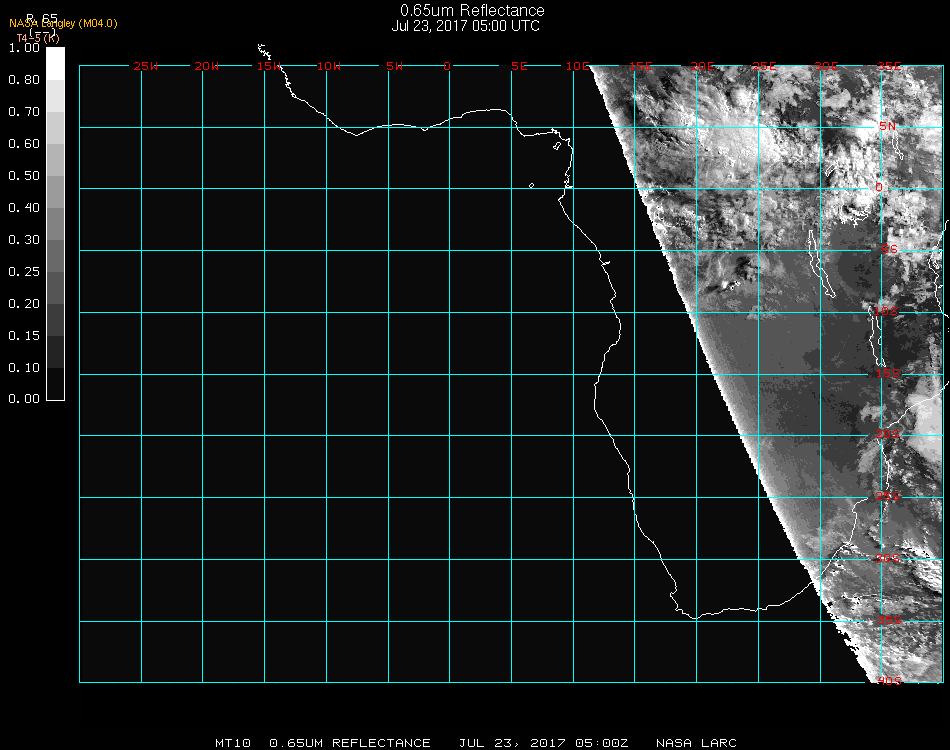Viewport: 950px width, 750px height.
Task: Click the 1.00 value on the reflectance scale
Action: tap(24, 48)
